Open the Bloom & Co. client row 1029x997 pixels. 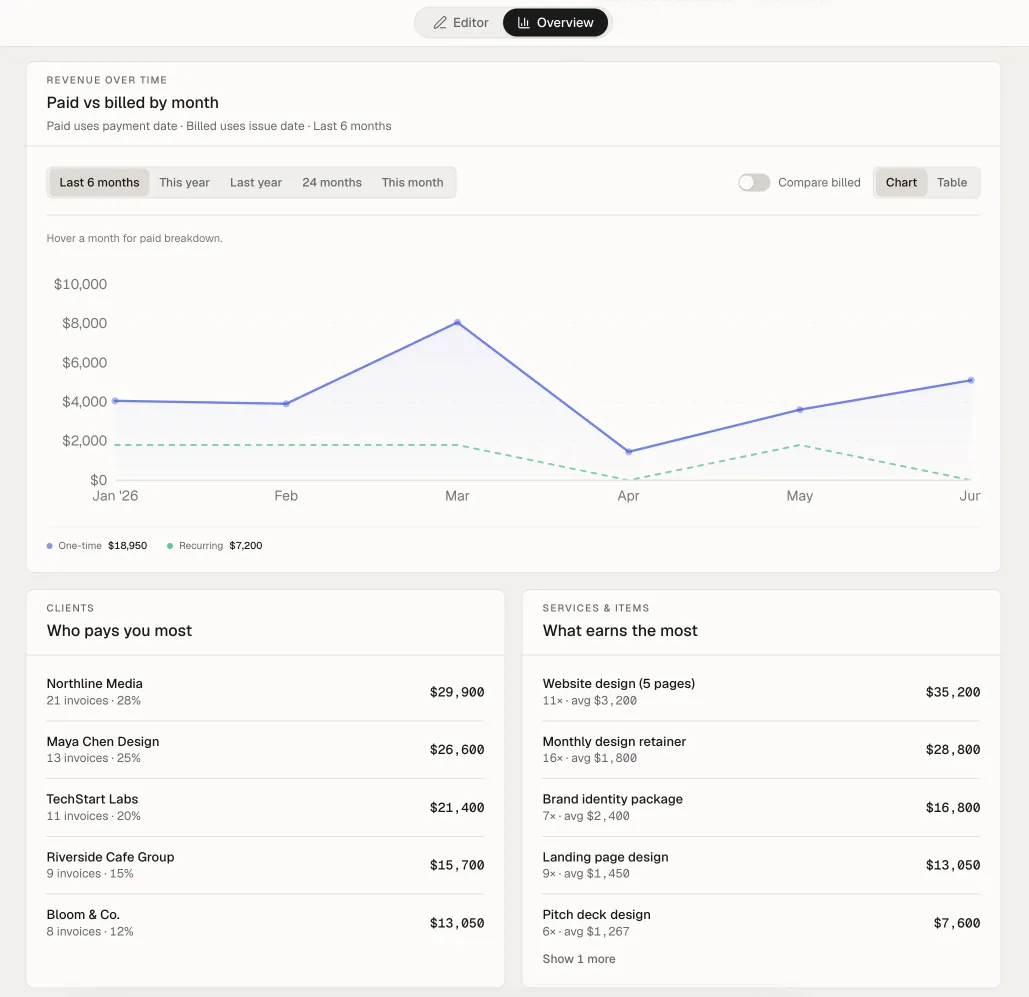coord(265,923)
